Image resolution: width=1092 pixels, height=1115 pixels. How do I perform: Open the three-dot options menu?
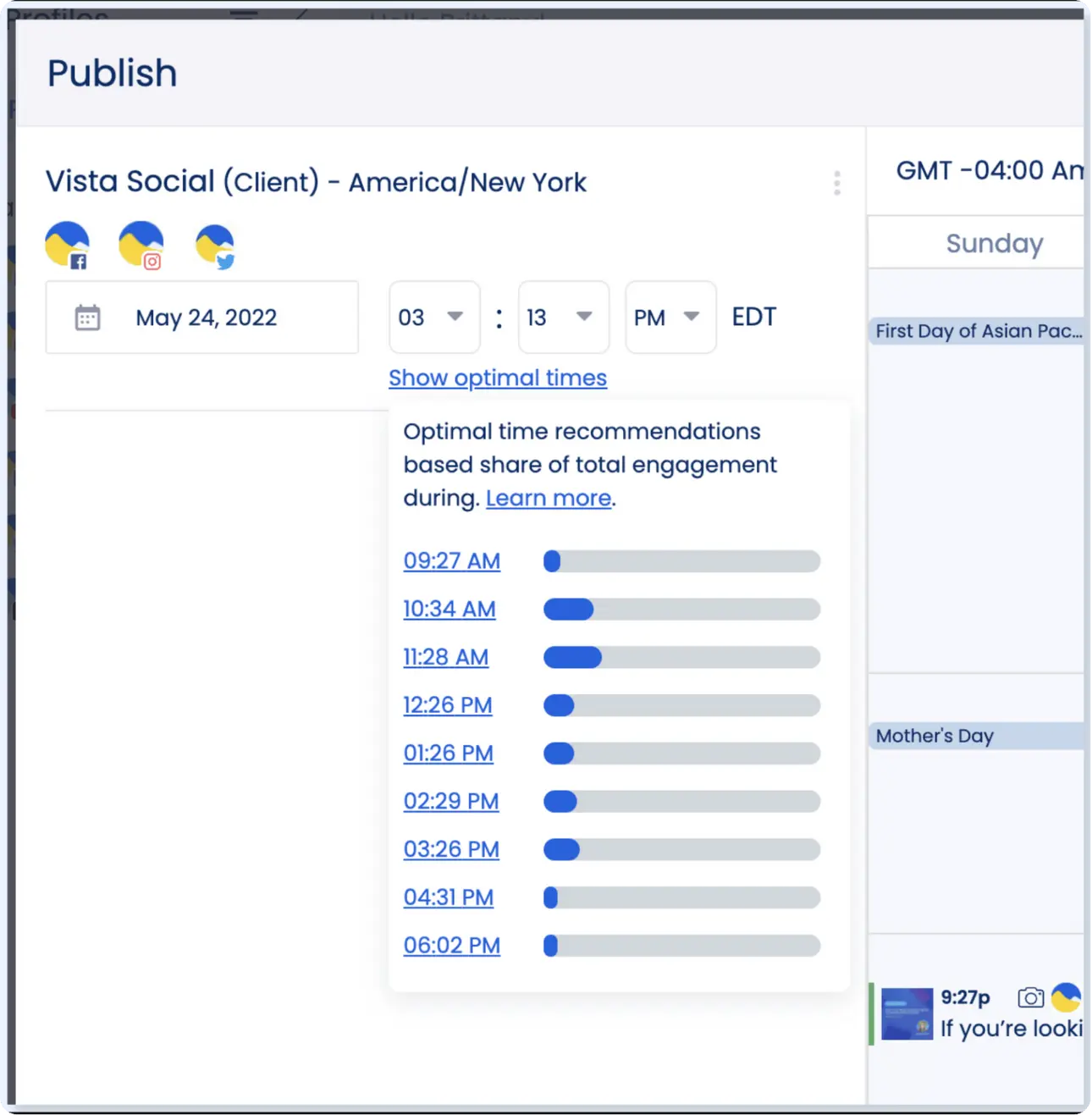[836, 183]
